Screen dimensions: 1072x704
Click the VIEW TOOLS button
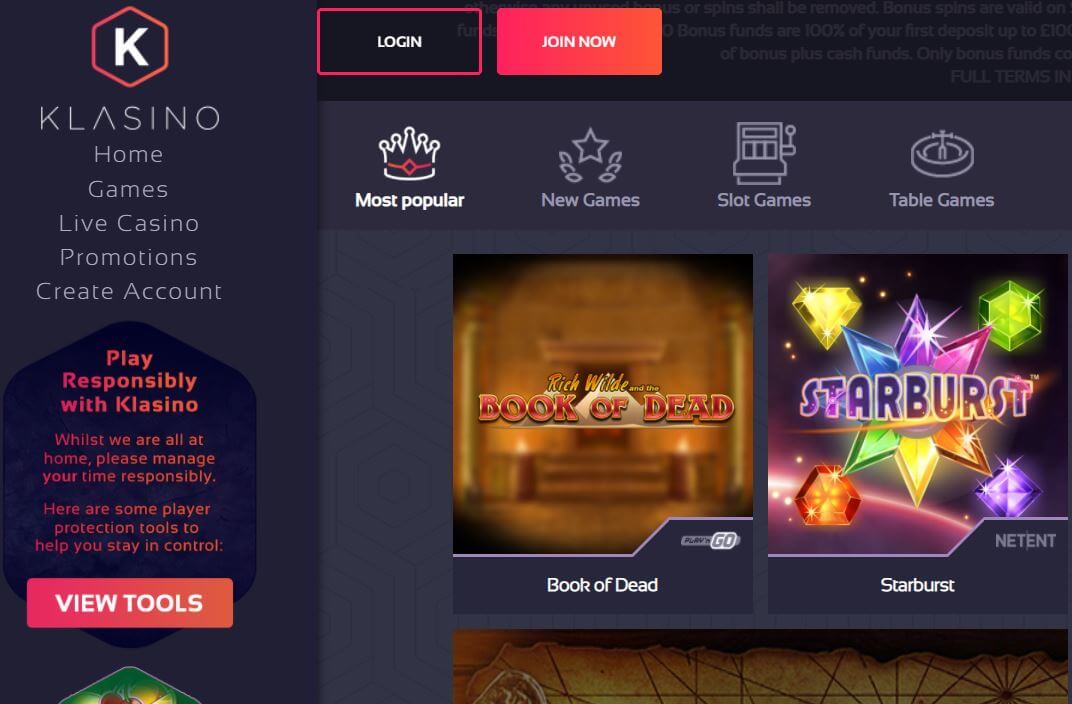(x=130, y=603)
